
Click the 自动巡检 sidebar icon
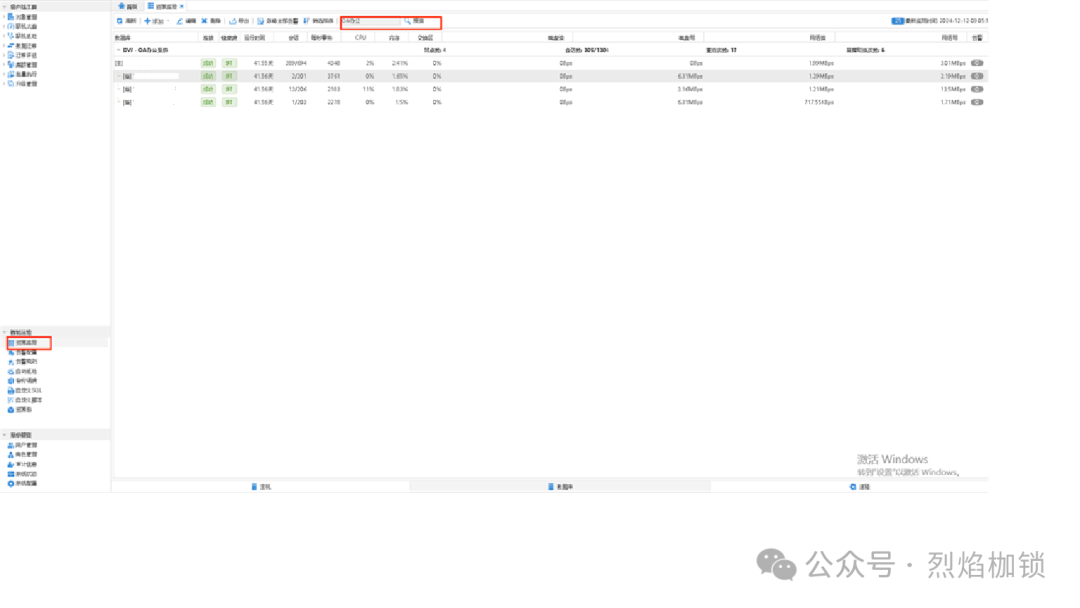tap(10, 371)
